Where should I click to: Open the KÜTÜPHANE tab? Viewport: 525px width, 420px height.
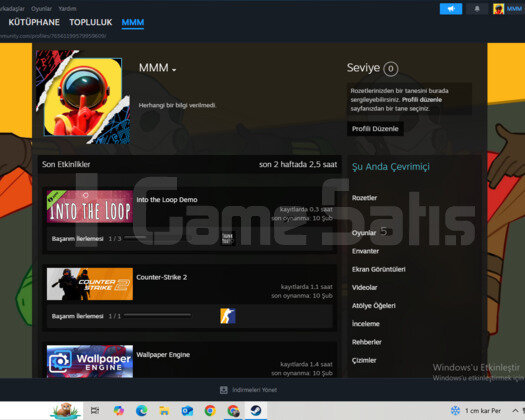pos(34,22)
